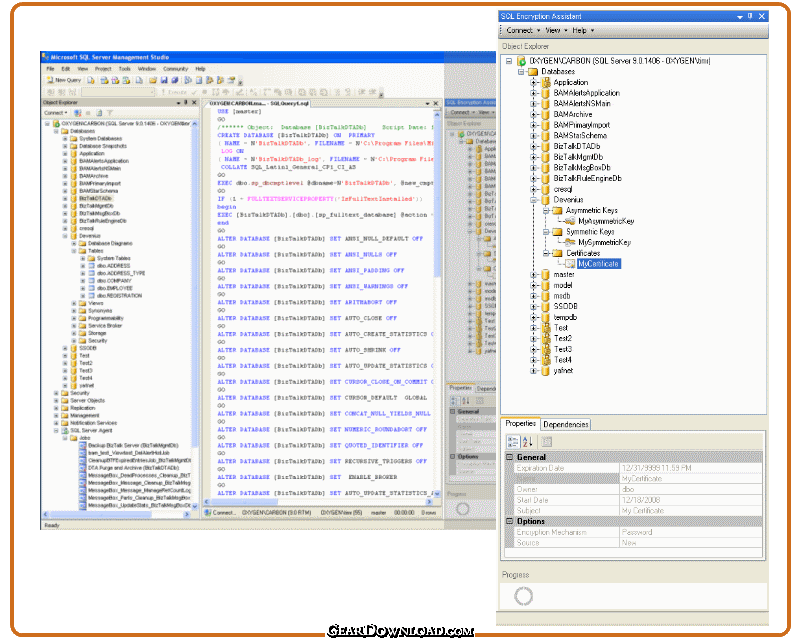
Task: Click the tempdb database icon in Encryption Assistant
Action: (x=546, y=317)
